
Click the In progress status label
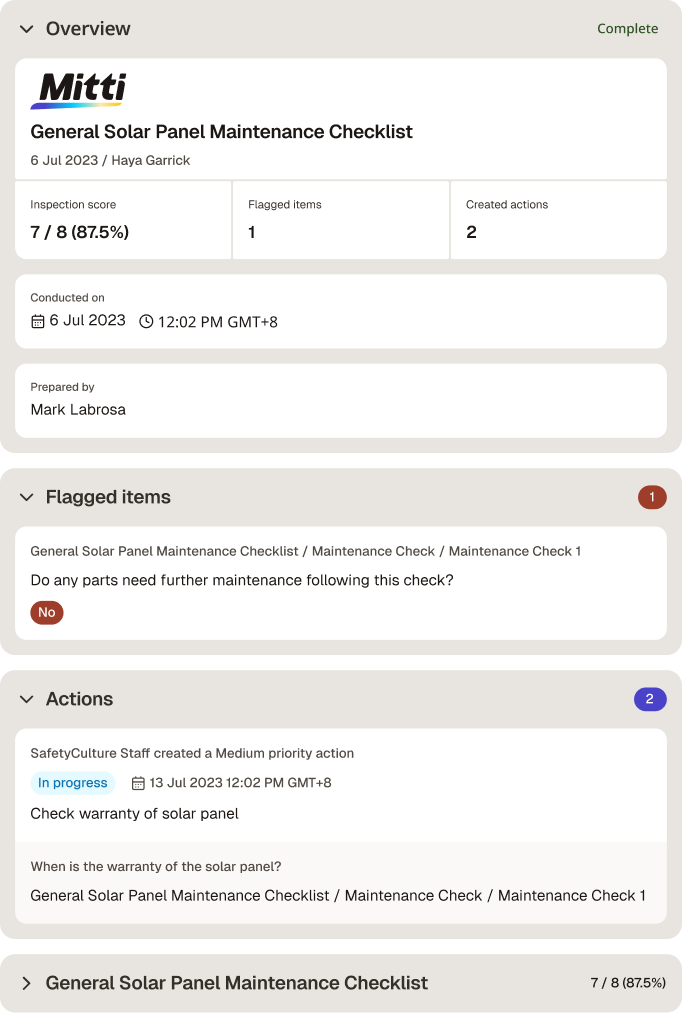(x=72, y=783)
